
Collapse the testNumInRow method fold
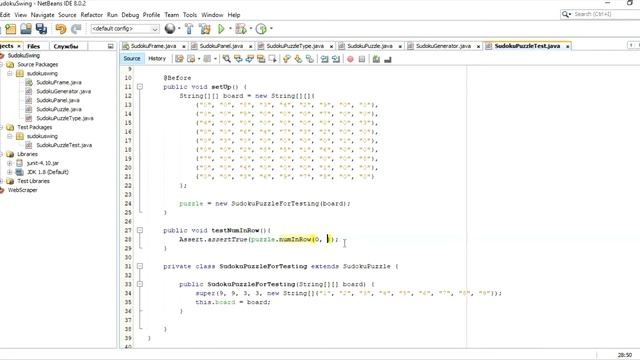140,231
